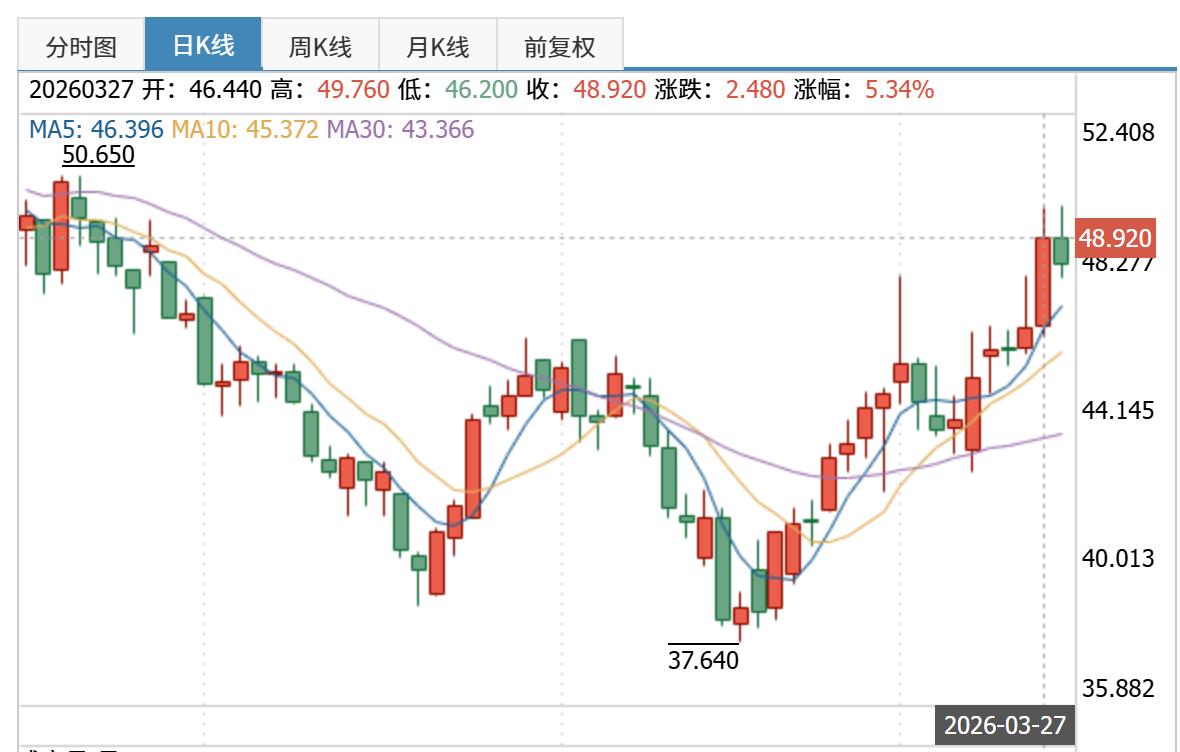
Task: Click the MA30: 43.366 indicator label
Action: click(x=400, y=129)
